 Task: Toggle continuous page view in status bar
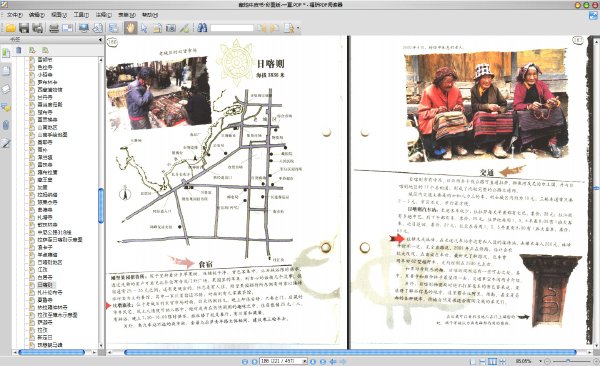click(x=483, y=361)
